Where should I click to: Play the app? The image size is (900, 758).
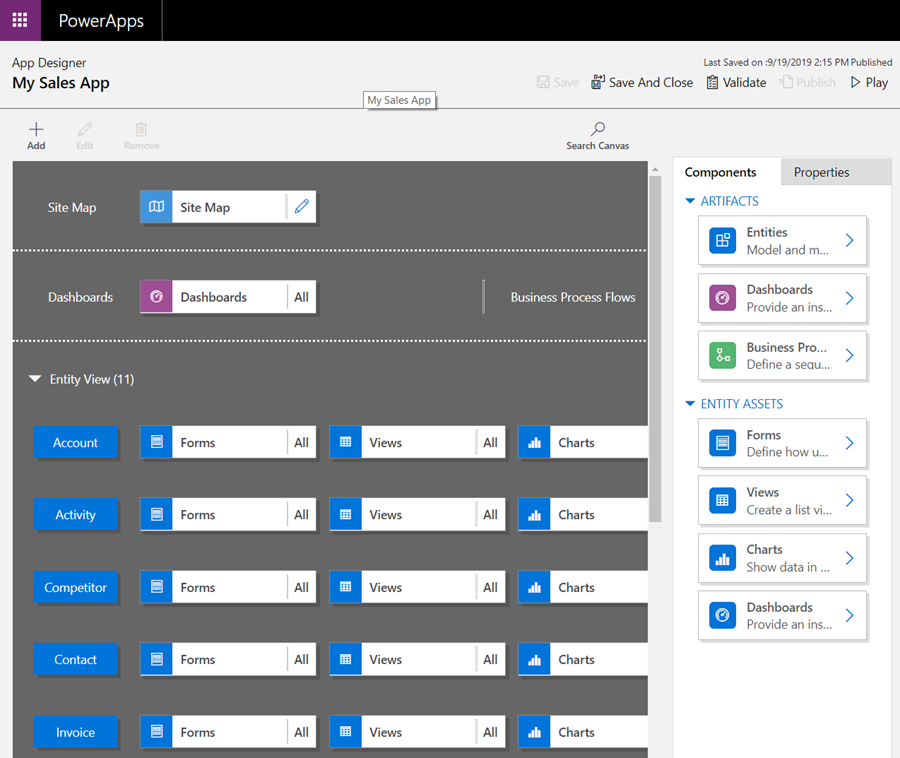coord(869,83)
